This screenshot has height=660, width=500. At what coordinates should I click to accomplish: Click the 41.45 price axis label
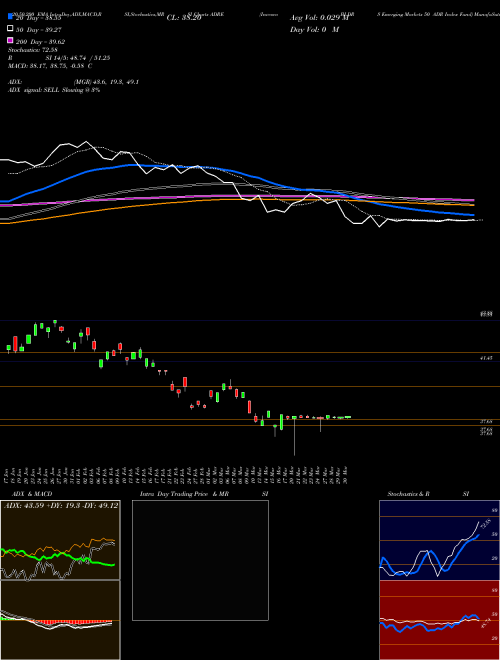[x=486, y=358]
